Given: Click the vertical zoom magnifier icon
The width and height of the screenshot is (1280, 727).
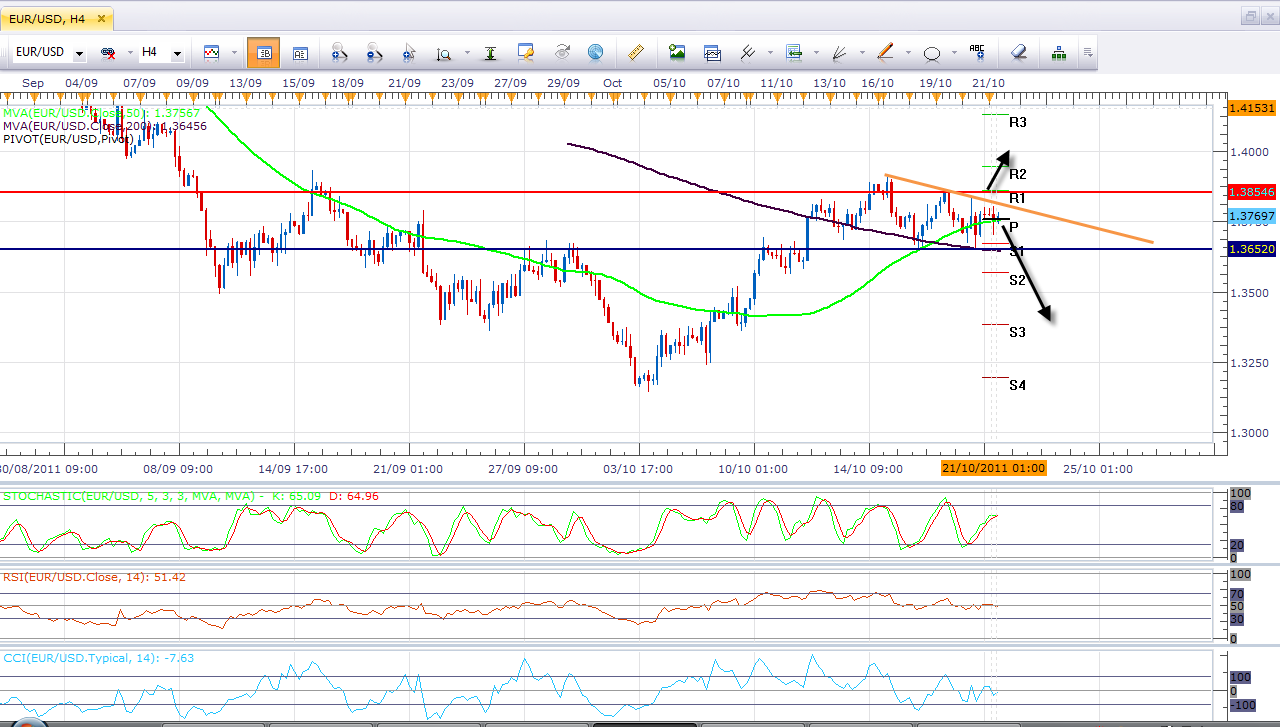Looking at the screenshot, I should point(443,52).
